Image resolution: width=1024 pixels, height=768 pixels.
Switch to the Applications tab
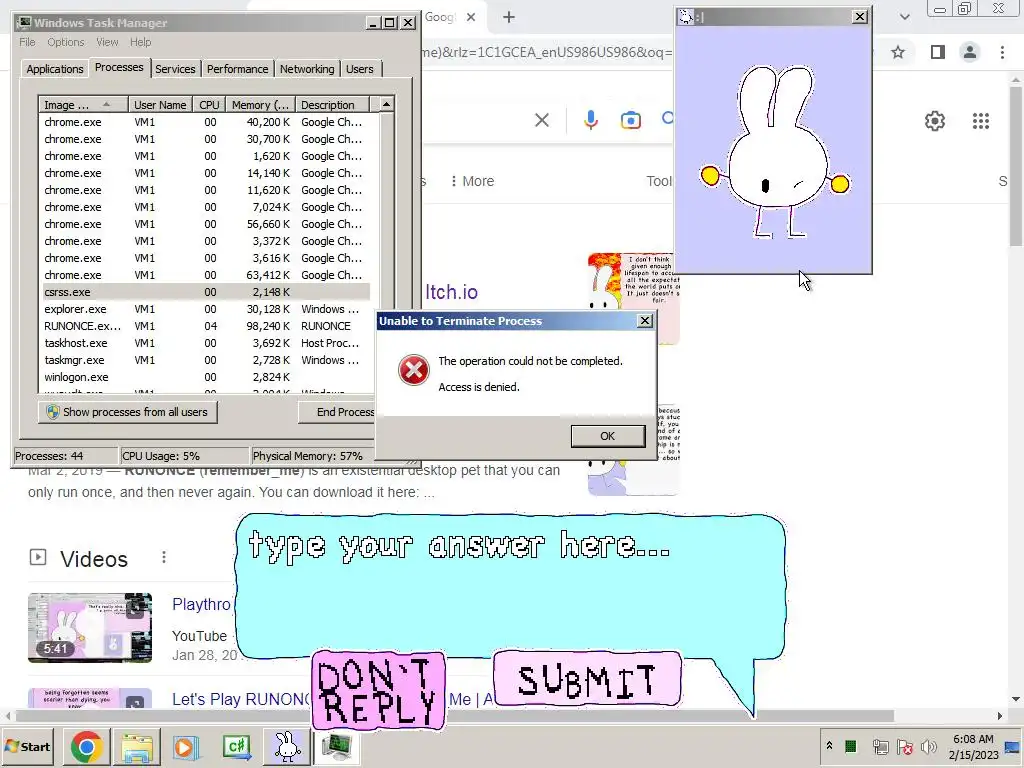(55, 69)
